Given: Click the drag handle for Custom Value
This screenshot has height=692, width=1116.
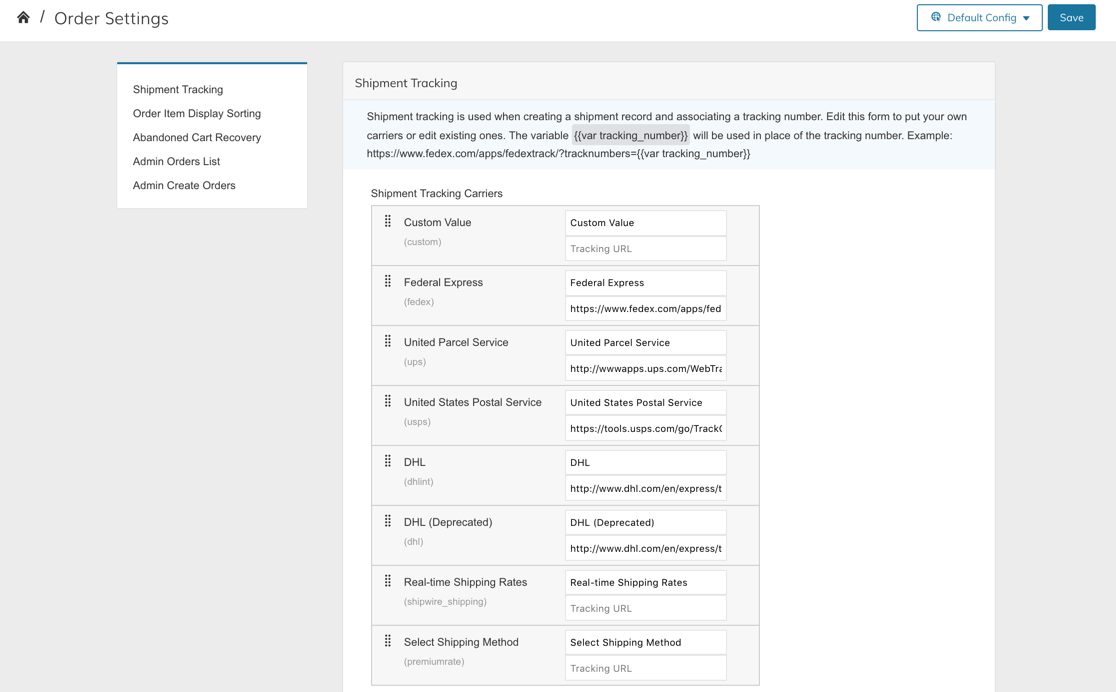Looking at the screenshot, I should point(388,221).
